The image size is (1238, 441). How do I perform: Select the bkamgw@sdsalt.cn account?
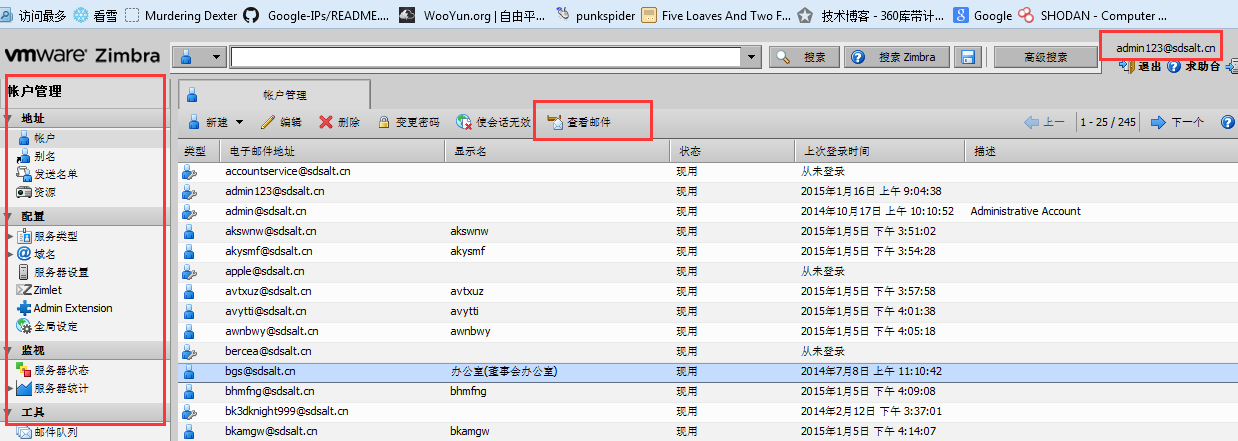(708, 431)
